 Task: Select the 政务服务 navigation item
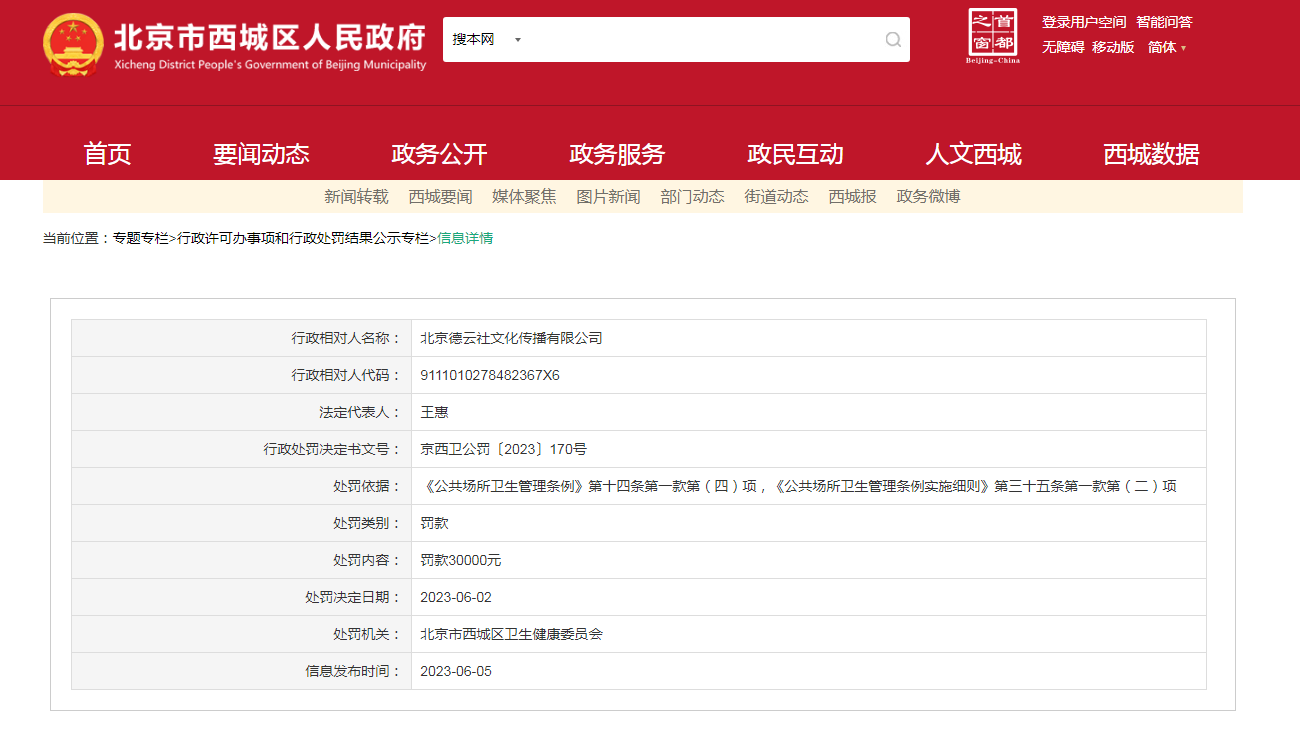(x=617, y=154)
